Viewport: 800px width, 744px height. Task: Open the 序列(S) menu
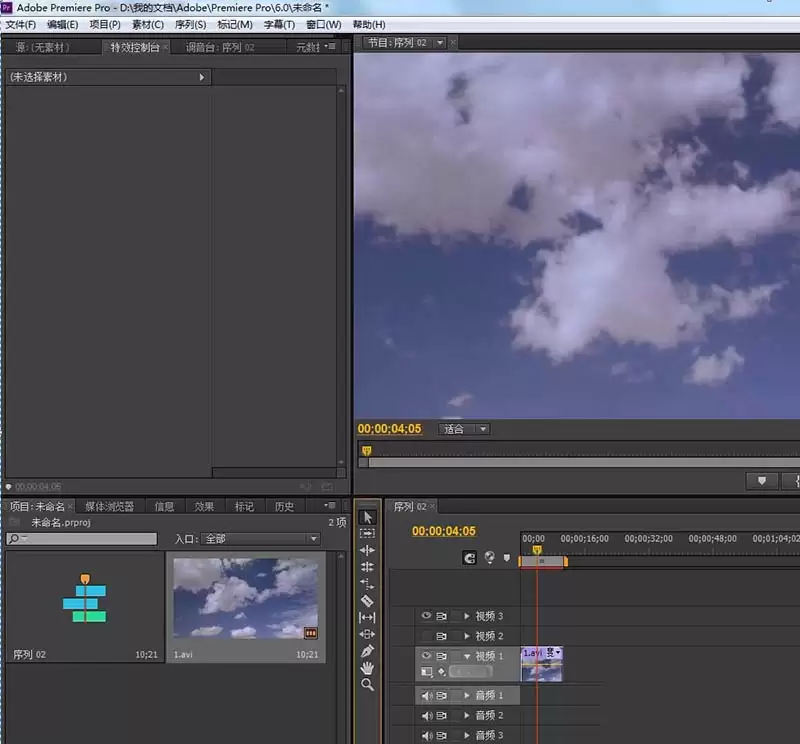(x=190, y=24)
